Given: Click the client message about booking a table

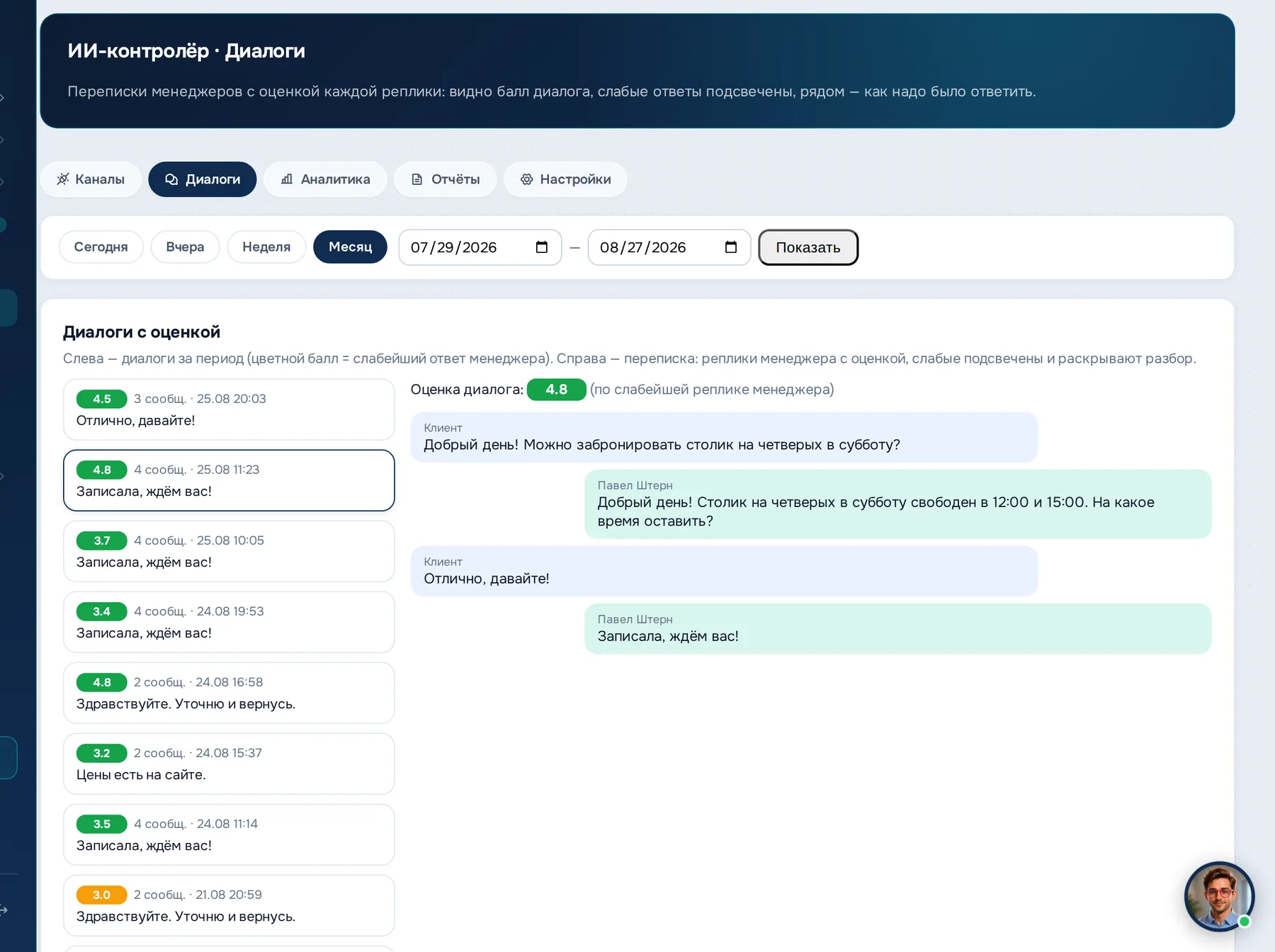Looking at the screenshot, I should [724, 437].
